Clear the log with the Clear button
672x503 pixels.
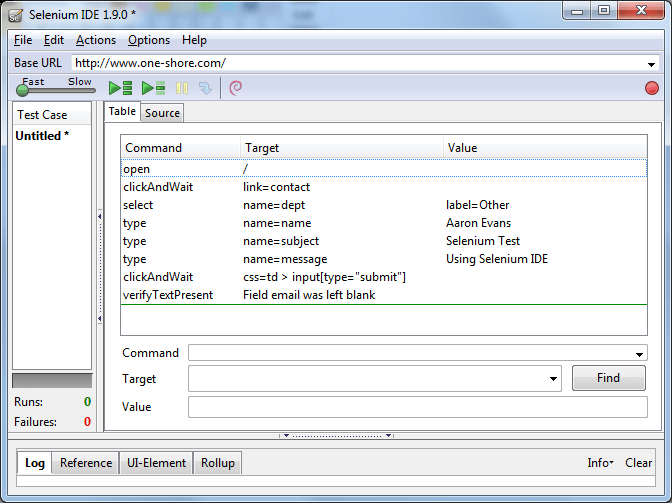639,463
